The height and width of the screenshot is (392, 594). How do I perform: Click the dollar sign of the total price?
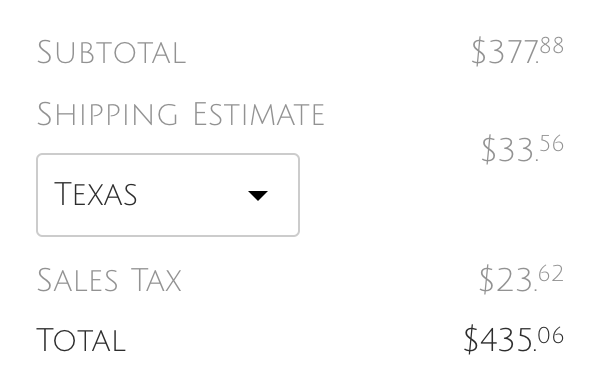(x=471, y=339)
